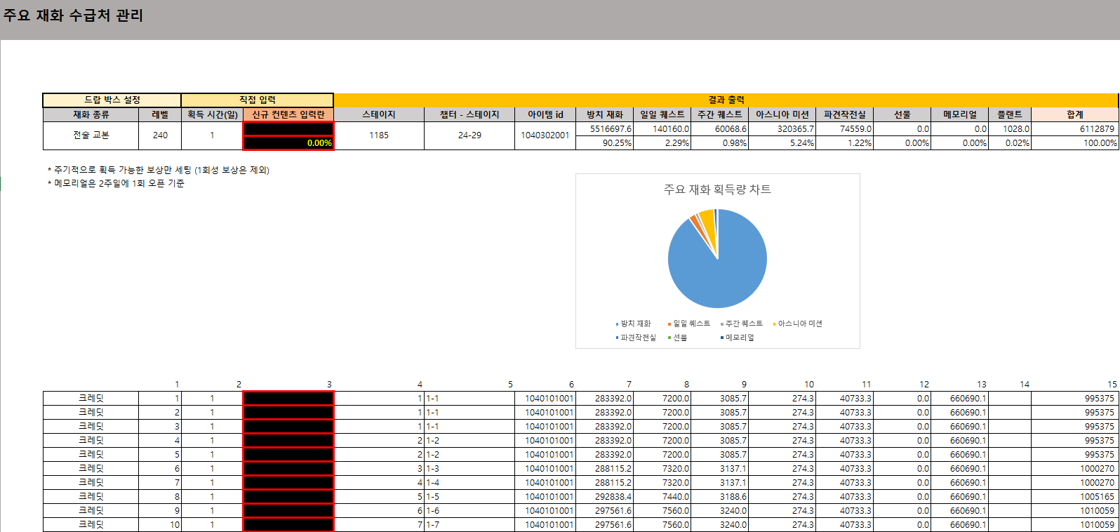Click the value 292838.4
Image resolution: width=1120 pixels, height=532 pixels.
[605, 496]
